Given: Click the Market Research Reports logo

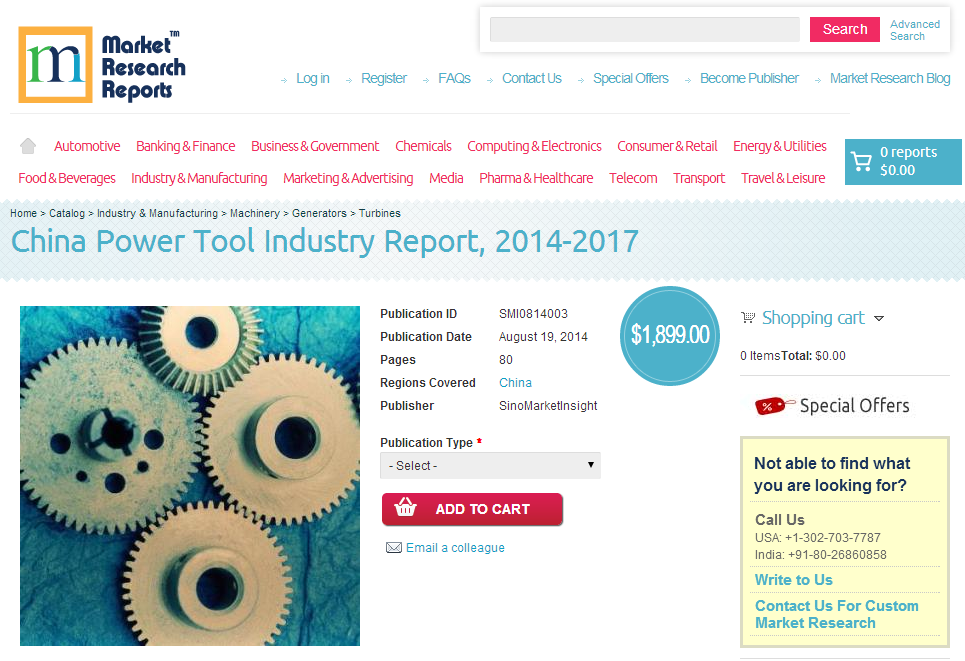Looking at the screenshot, I should [102, 65].
